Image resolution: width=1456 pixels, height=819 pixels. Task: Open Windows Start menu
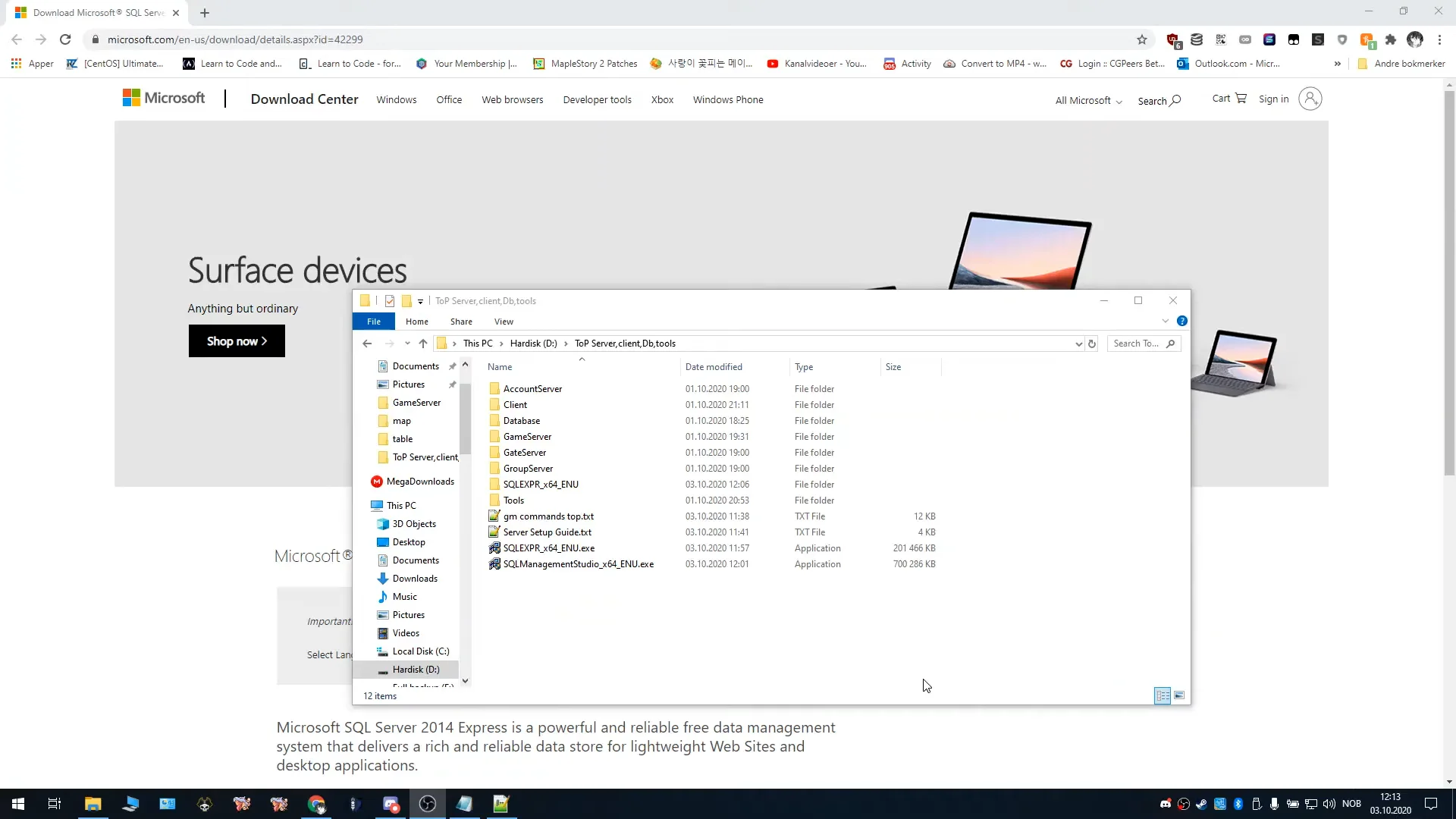[18, 804]
